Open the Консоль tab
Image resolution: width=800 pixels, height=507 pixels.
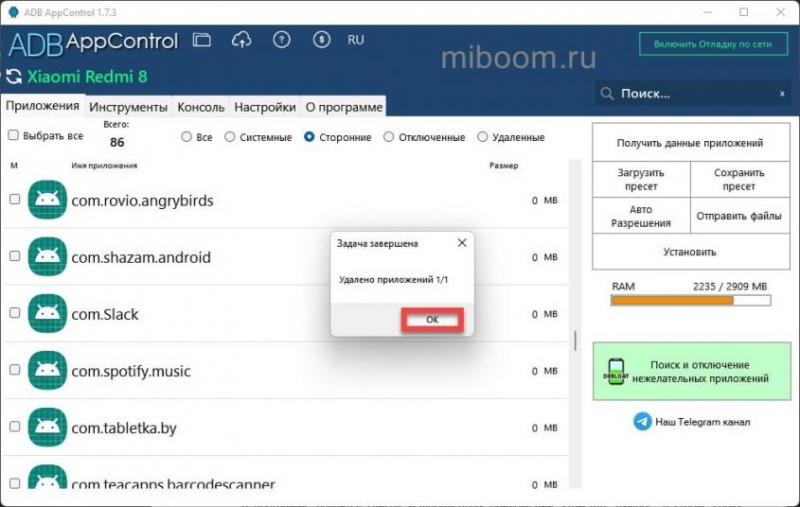pyautogui.click(x=201, y=107)
